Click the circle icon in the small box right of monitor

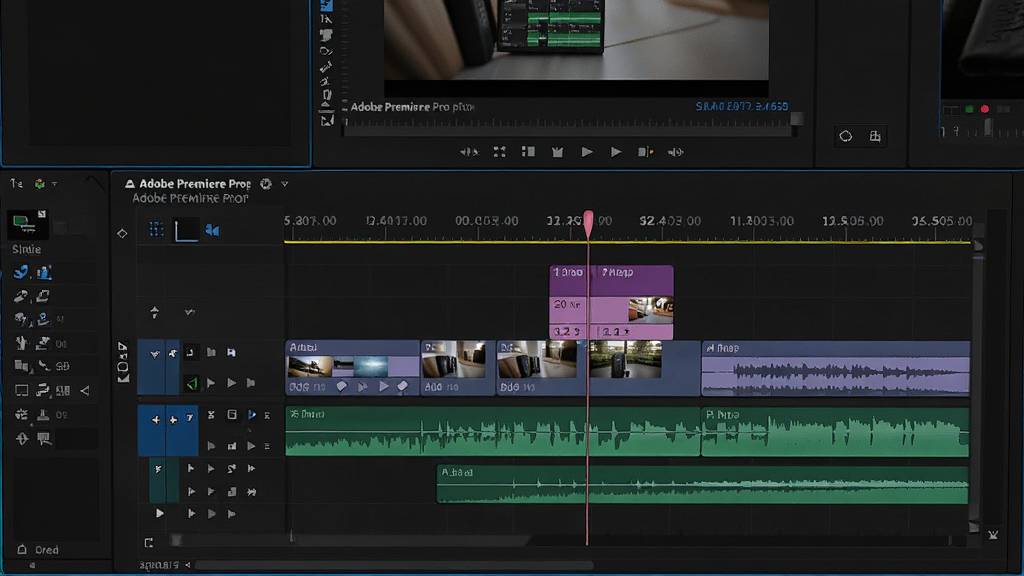[846, 136]
